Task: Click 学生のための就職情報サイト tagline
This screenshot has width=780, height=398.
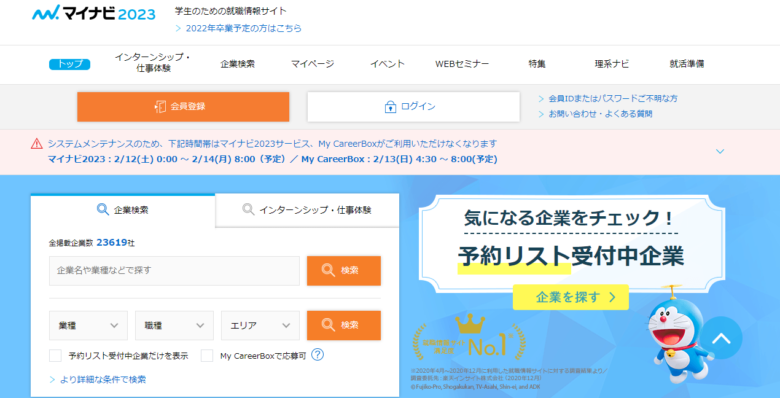Action: pyautogui.click(x=231, y=11)
